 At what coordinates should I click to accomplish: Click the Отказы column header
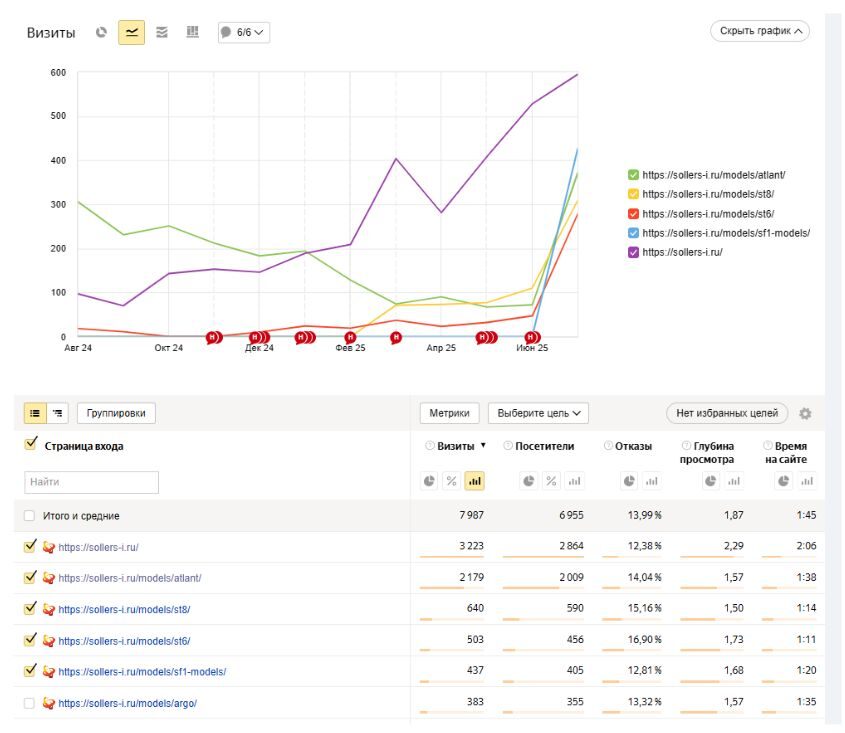point(633,446)
